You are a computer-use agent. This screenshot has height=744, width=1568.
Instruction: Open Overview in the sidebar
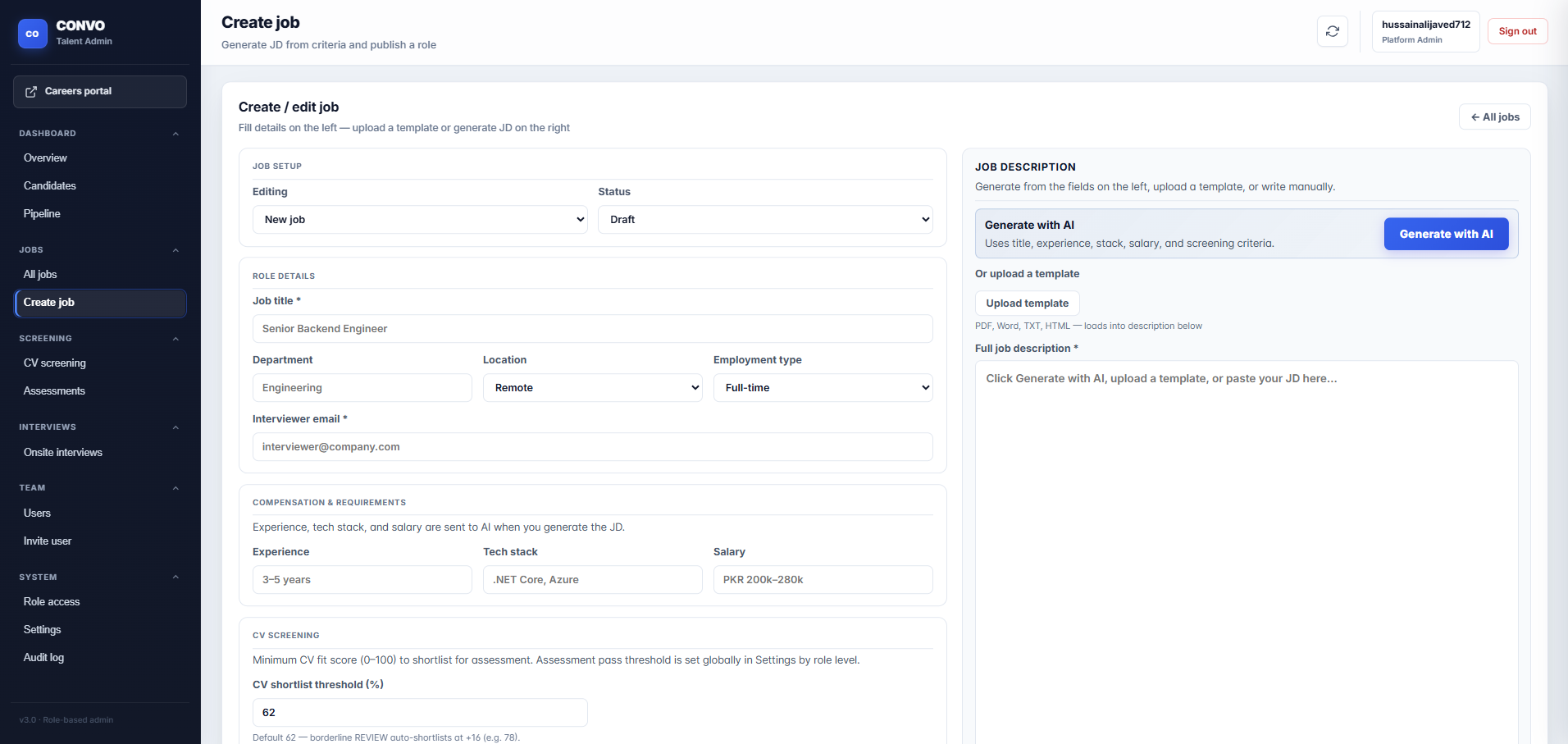100,157
